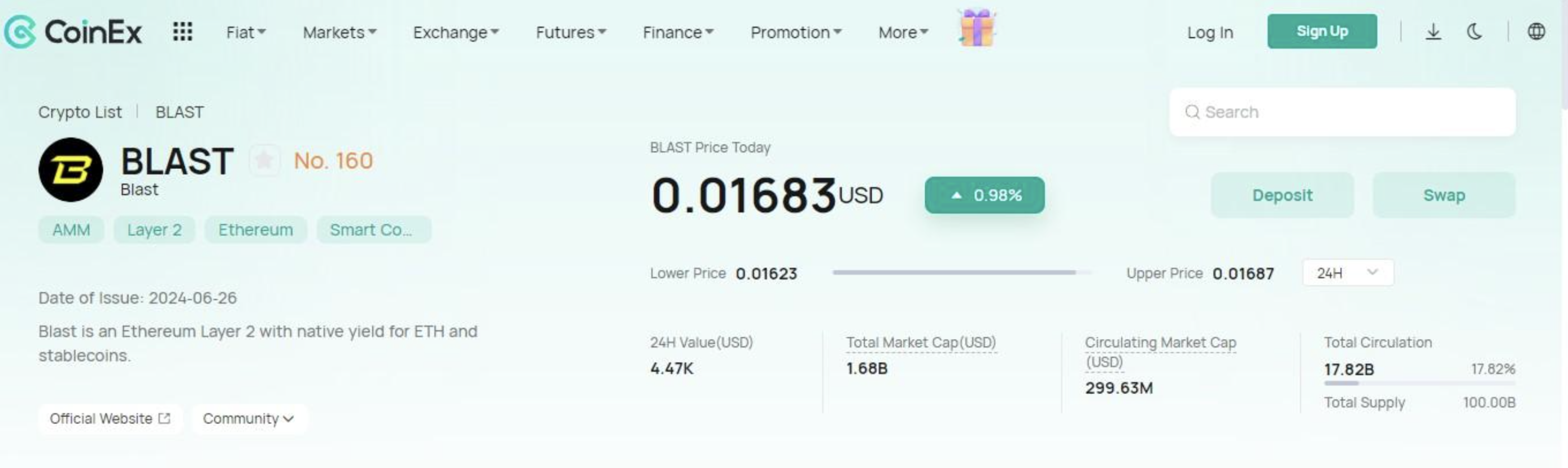Open the Markets dropdown menu

click(x=339, y=32)
